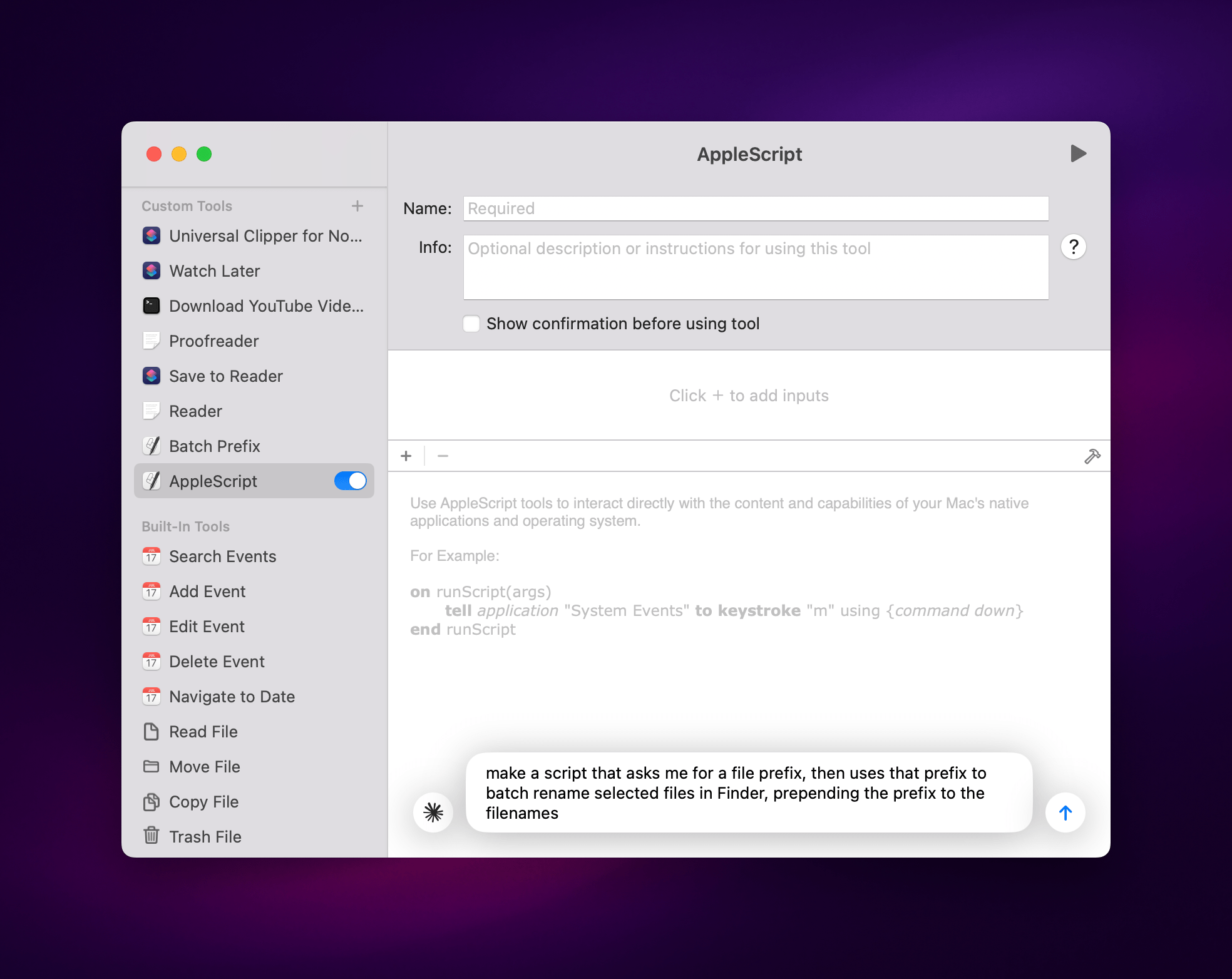
Task: Click the 'Click + to add inputs' area
Action: (x=749, y=396)
